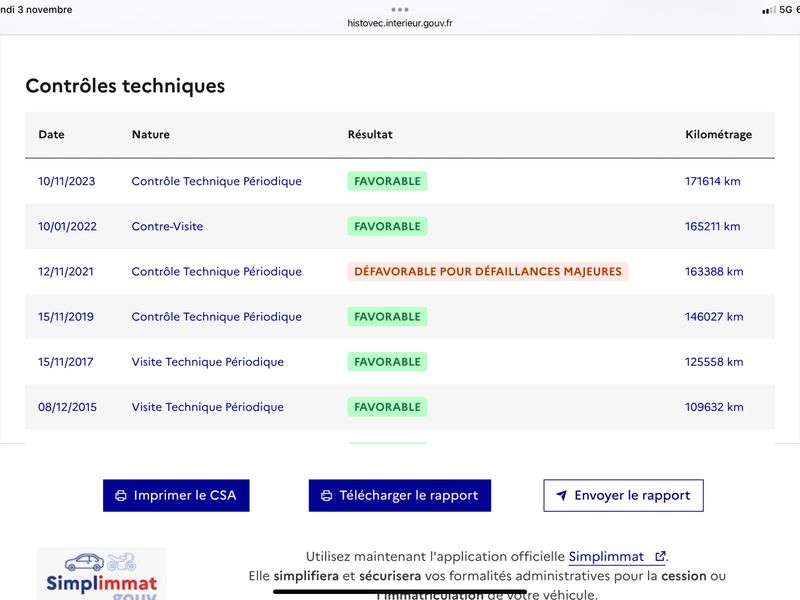This screenshot has width=800, height=600.
Task: Click the FAVORABLE badge for 15/11/2019
Action: 387,316
